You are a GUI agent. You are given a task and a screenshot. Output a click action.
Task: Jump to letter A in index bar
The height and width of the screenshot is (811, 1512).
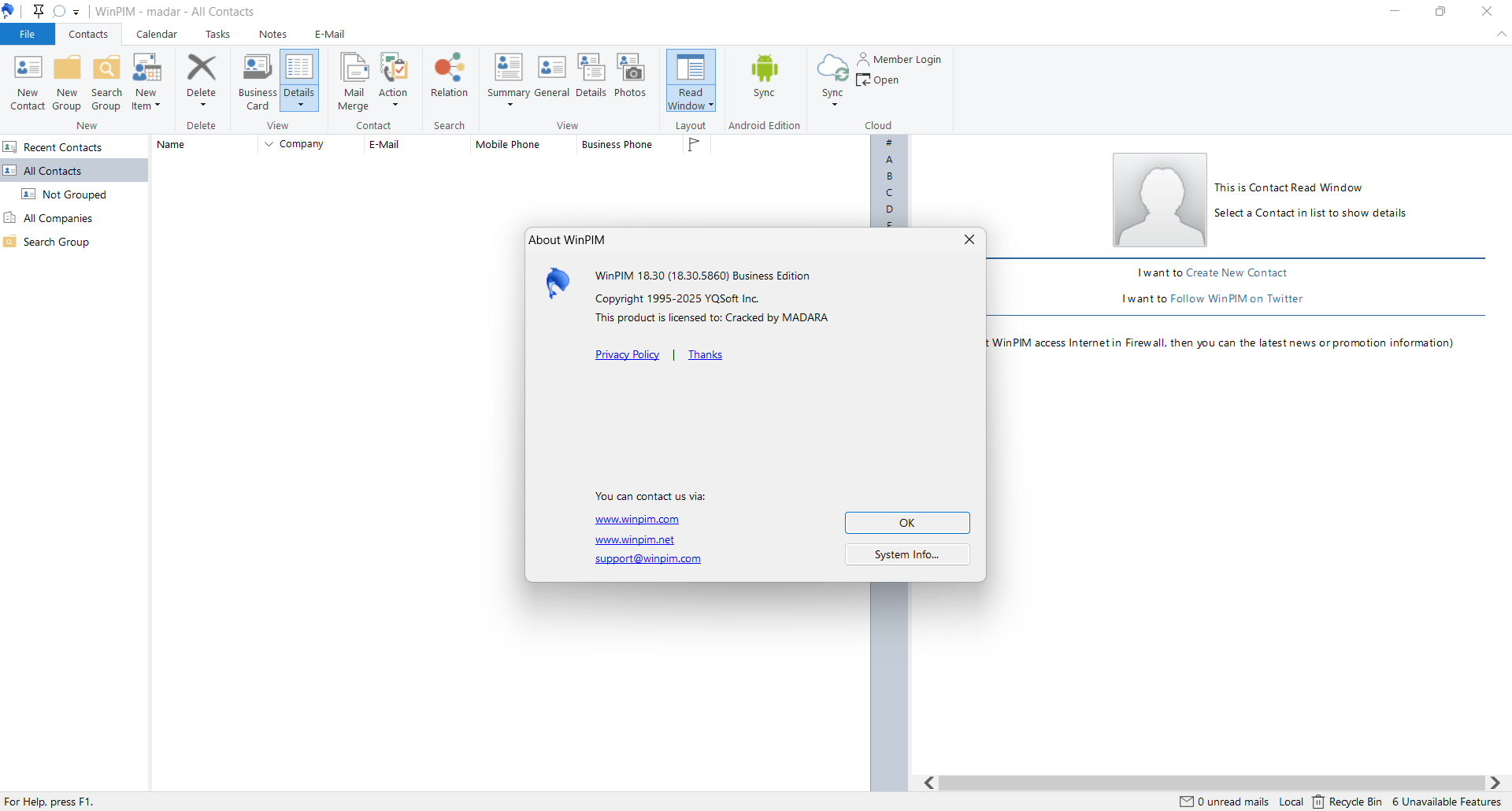coord(889,160)
